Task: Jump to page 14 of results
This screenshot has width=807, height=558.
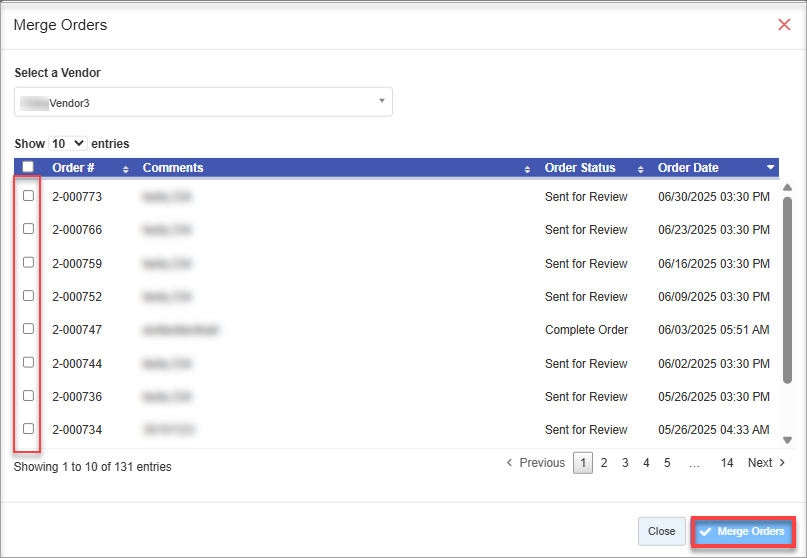Action: (x=727, y=463)
